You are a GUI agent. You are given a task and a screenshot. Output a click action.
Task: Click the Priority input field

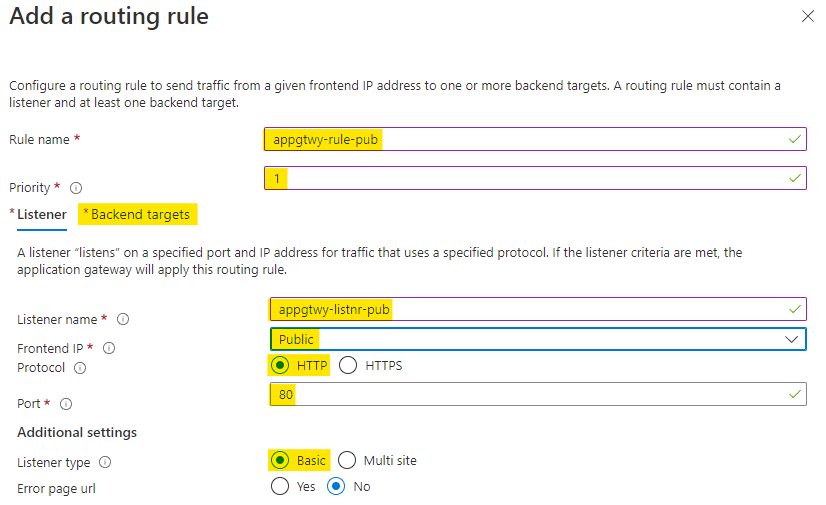(x=535, y=178)
